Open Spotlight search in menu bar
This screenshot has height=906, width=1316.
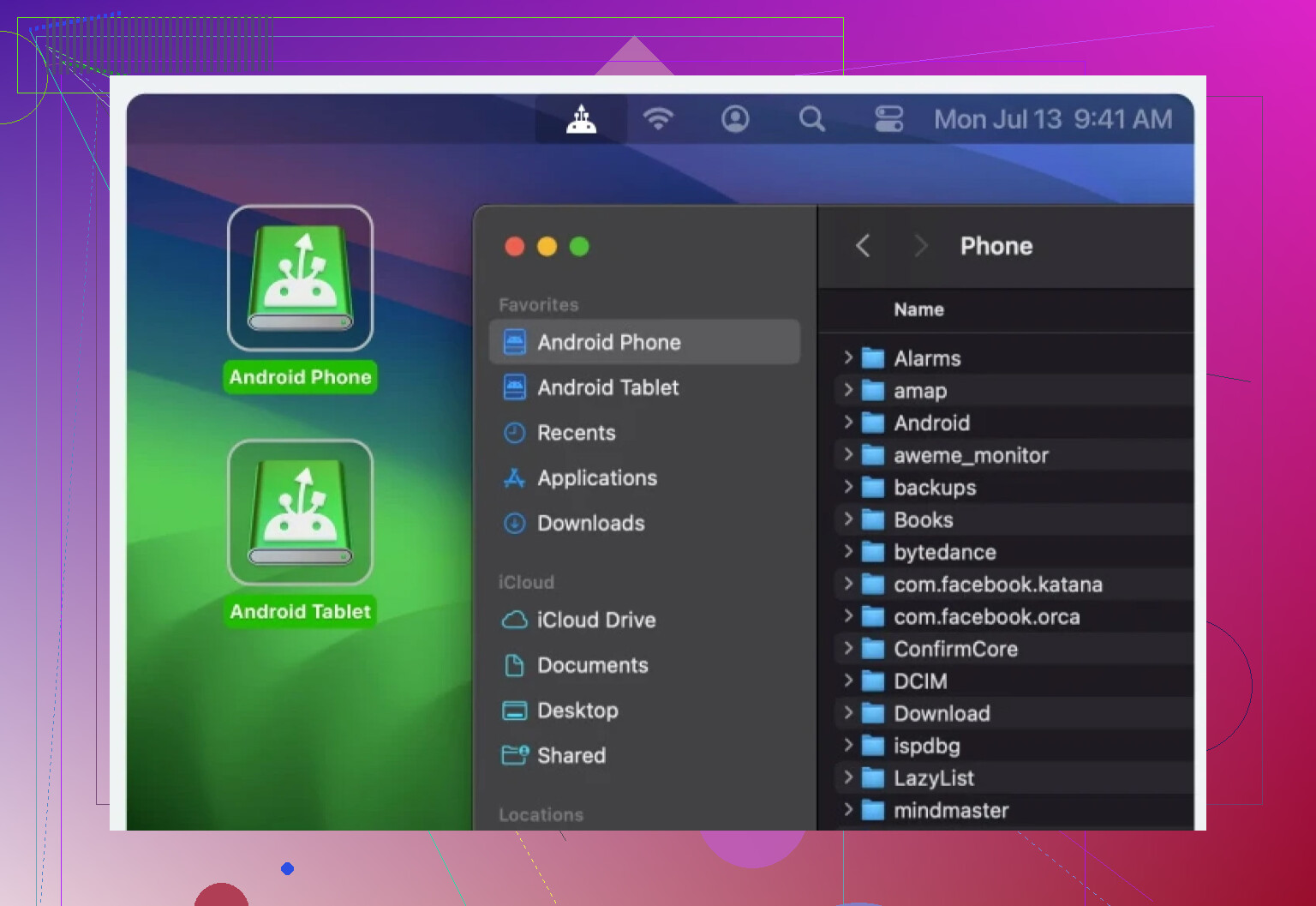[x=811, y=119]
